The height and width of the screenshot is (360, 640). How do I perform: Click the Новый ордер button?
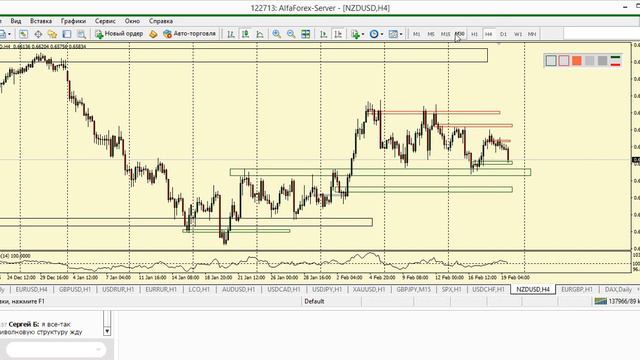[119, 34]
